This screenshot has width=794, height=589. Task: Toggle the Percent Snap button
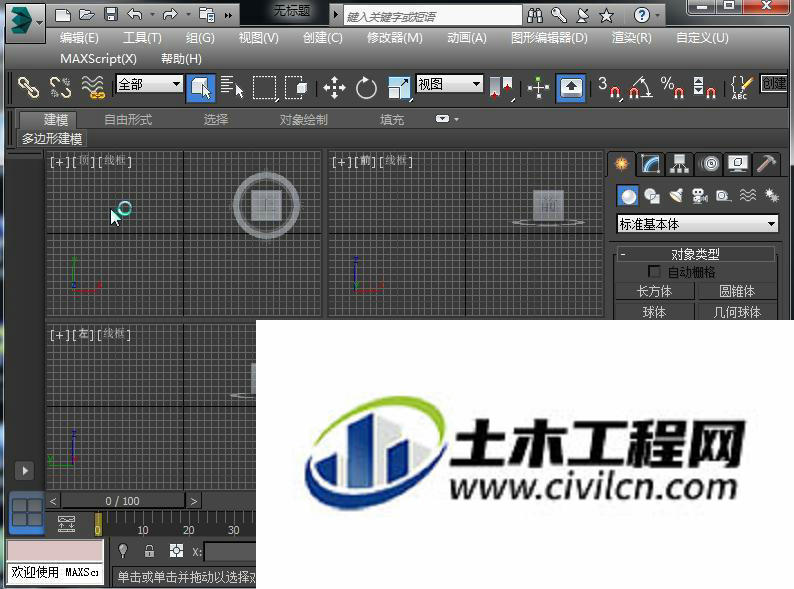pos(672,88)
